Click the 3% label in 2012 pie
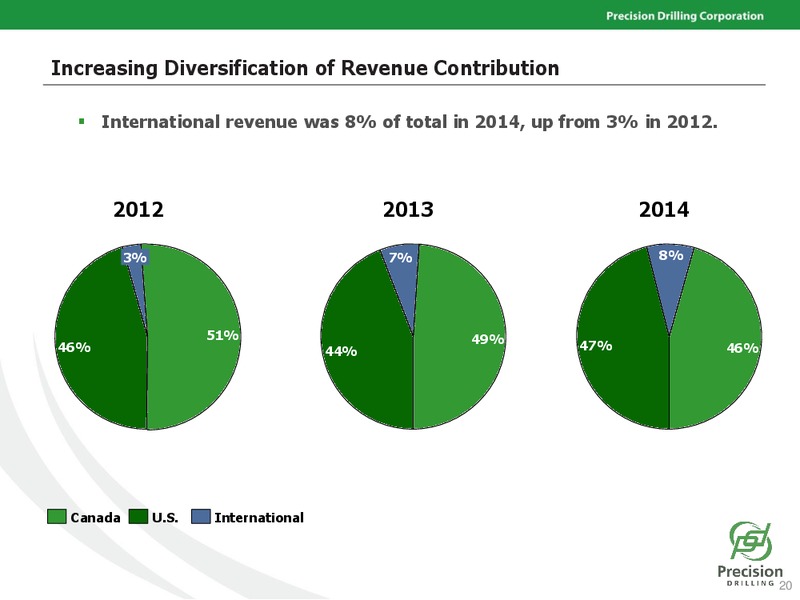 coord(135,257)
